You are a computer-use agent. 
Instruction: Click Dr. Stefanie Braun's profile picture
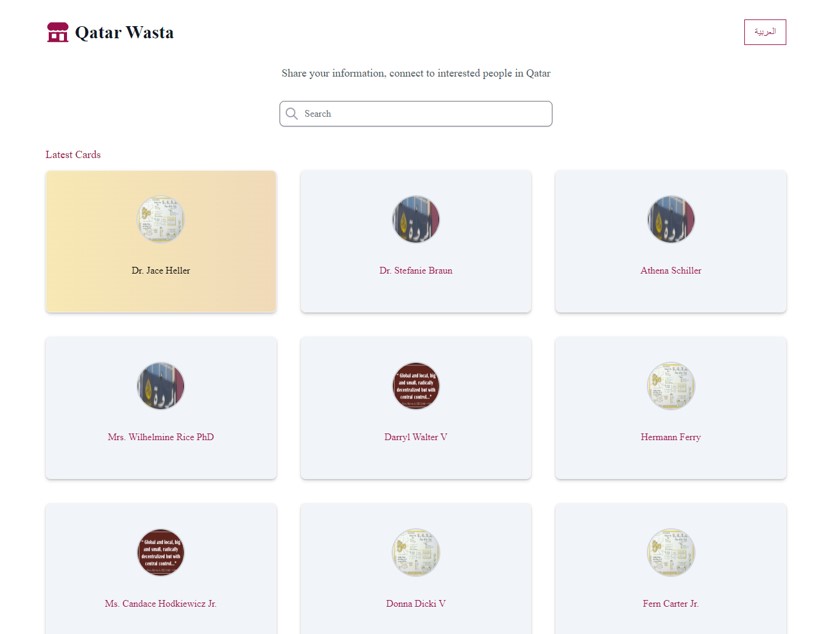coord(416,219)
